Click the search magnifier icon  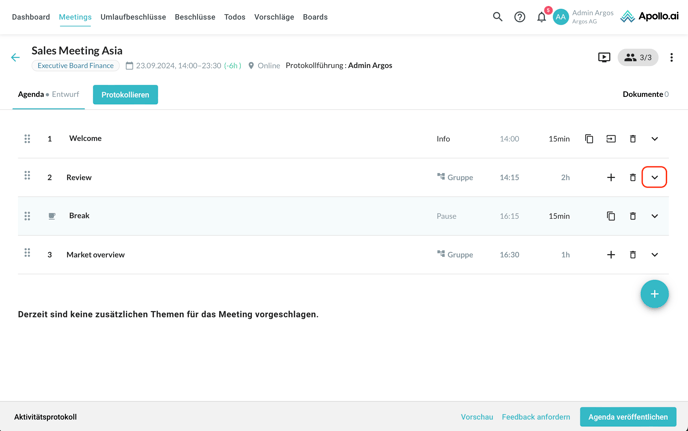[x=497, y=17]
